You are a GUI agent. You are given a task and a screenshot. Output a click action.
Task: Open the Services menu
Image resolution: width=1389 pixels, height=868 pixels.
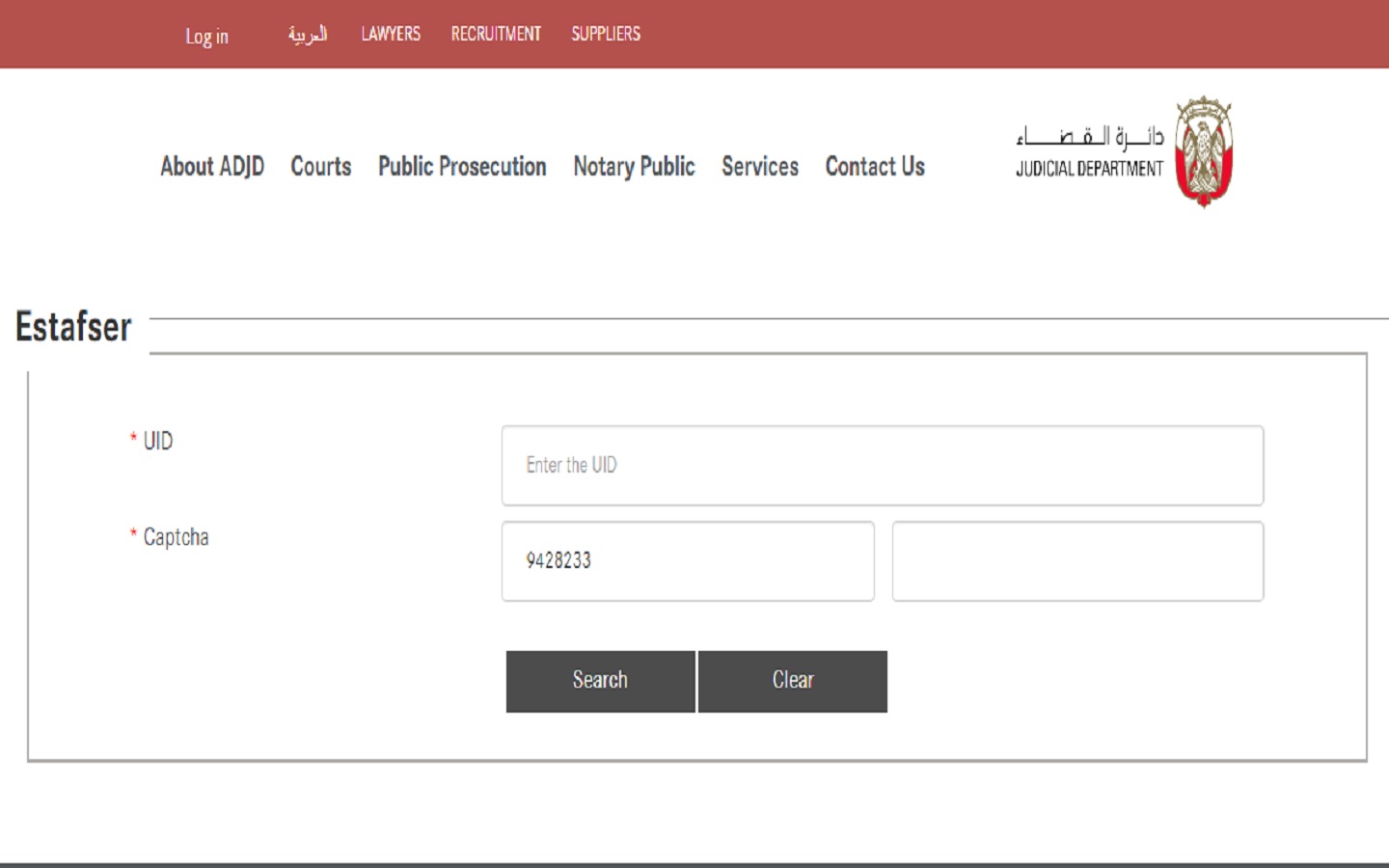[x=760, y=167]
